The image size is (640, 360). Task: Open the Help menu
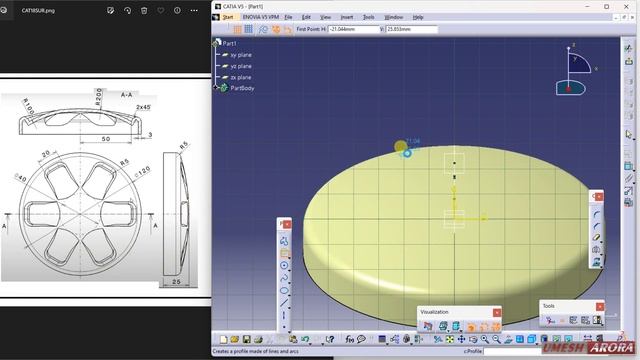tap(418, 17)
